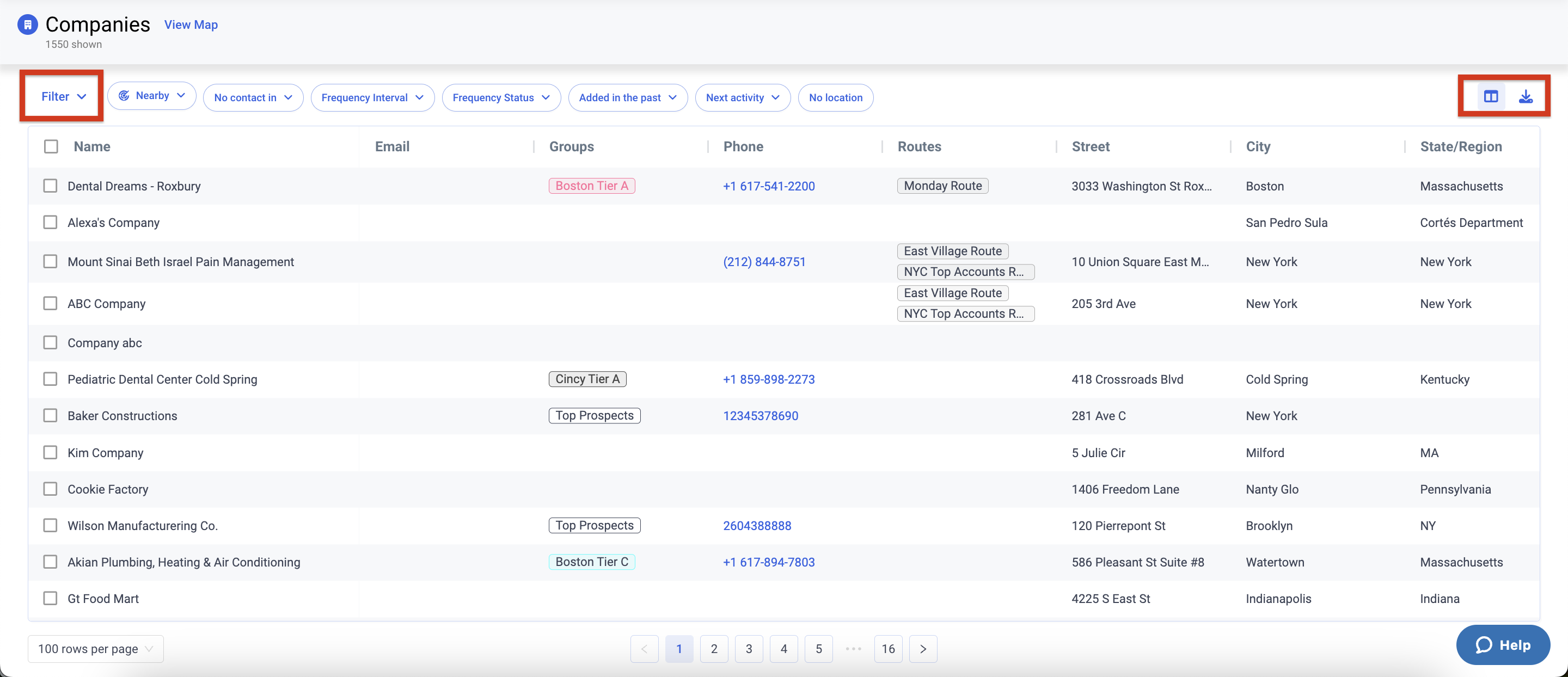The width and height of the screenshot is (1568, 677).
Task: Check the Dental Dreams - Roxbury row
Action: pyautogui.click(x=51, y=186)
